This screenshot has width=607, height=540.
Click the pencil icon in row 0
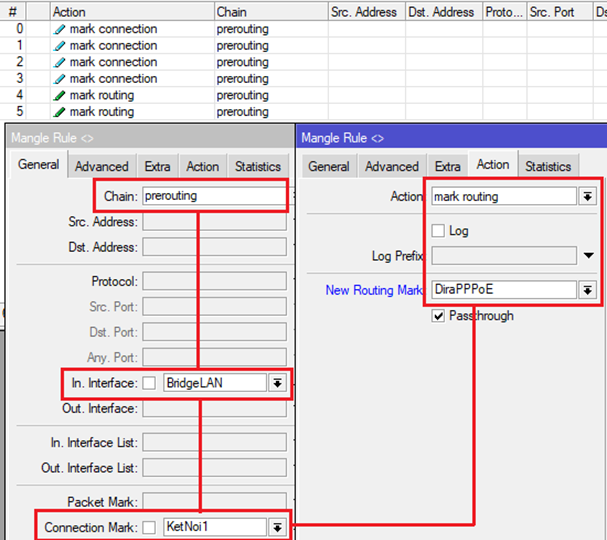point(59,29)
